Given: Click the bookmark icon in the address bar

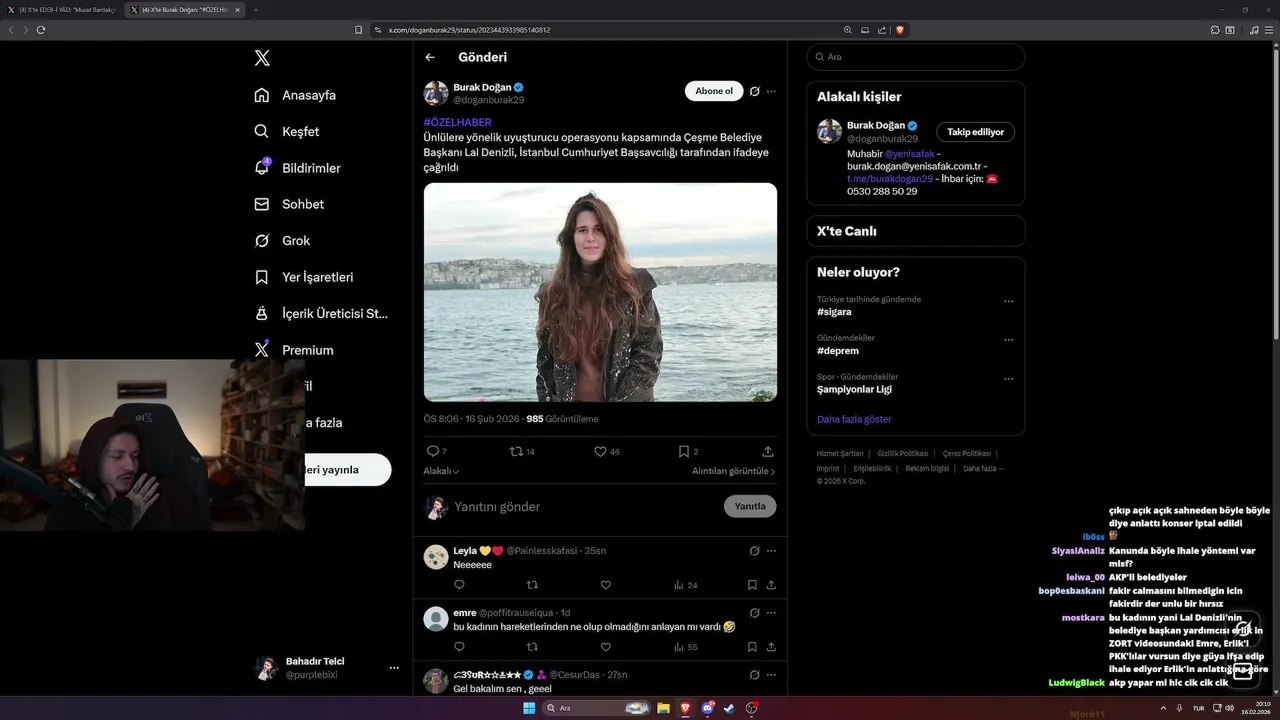Looking at the screenshot, I should [x=358, y=30].
